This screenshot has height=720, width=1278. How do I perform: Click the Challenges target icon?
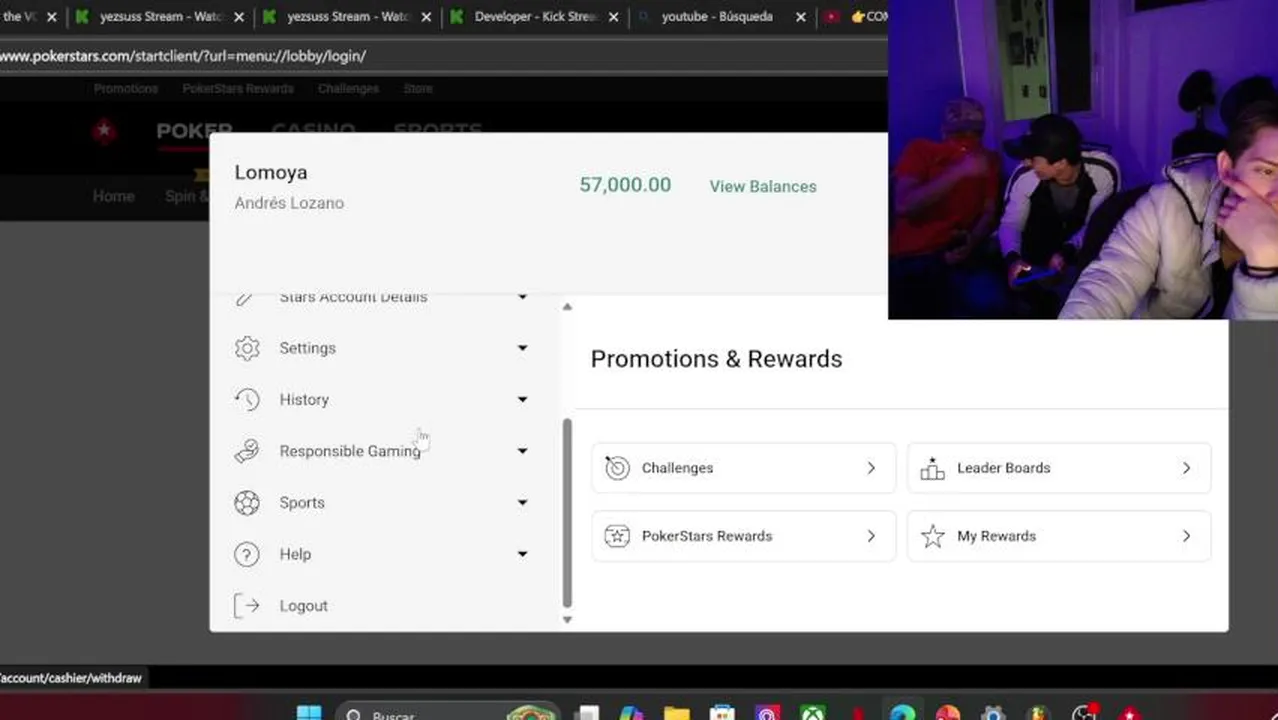click(x=617, y=468)
